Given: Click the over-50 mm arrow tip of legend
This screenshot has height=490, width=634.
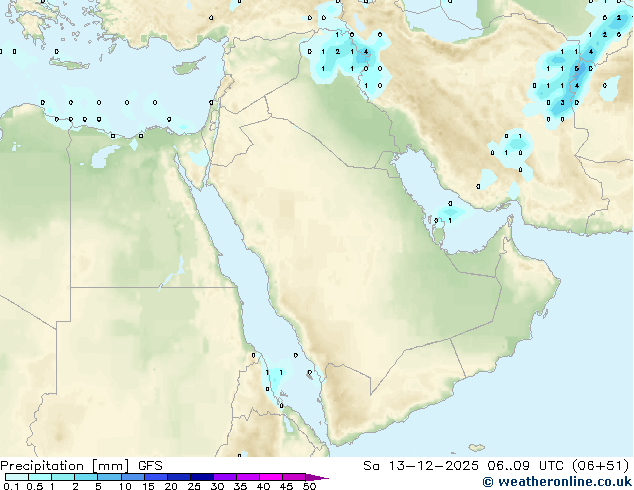Looking at the screenshot, I should pyautogui.click(x=317, y=477).
